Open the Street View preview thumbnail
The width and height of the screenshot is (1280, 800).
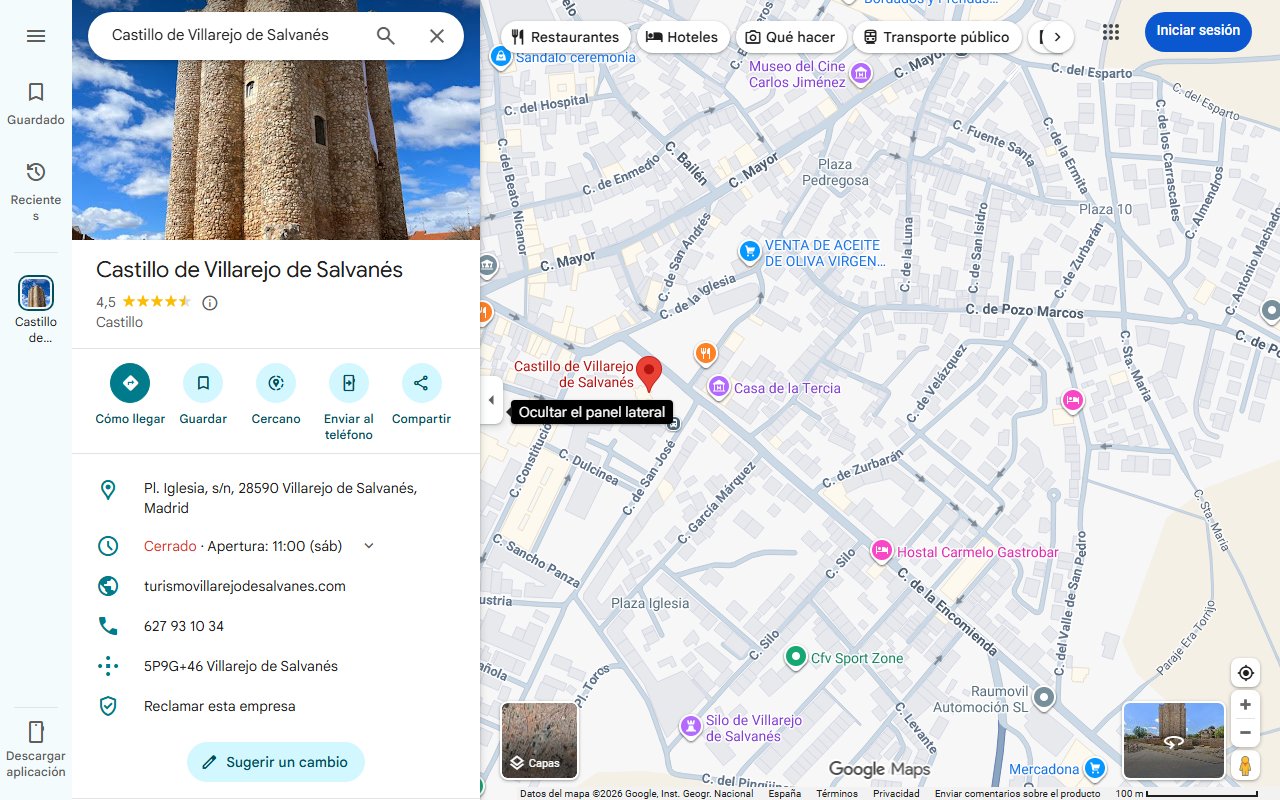[1173, 740]
